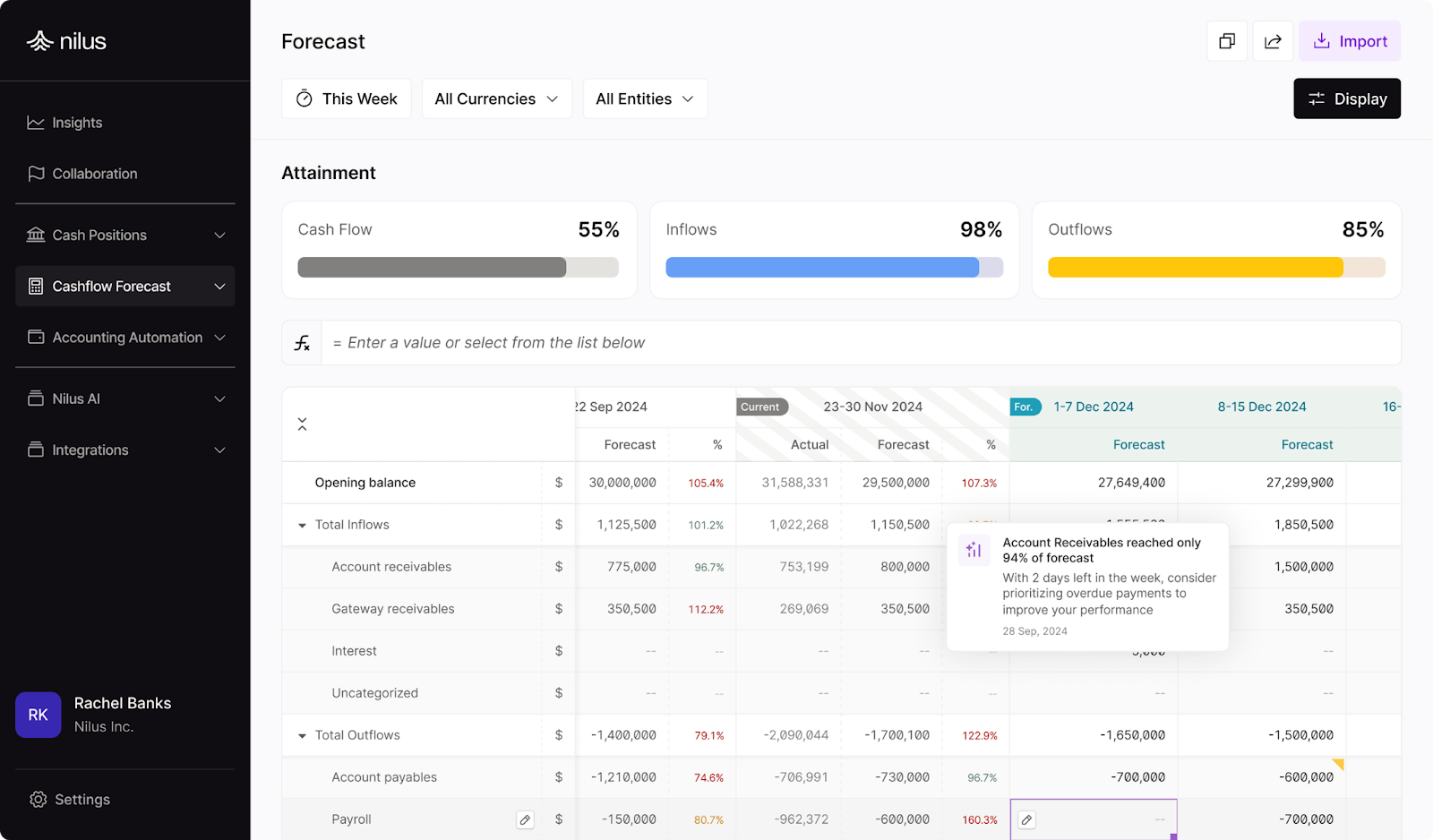Open the All Entities dropdown
Image resolution: width=1433 pixels, height=840 pixels.
click(x=644, y=99)
